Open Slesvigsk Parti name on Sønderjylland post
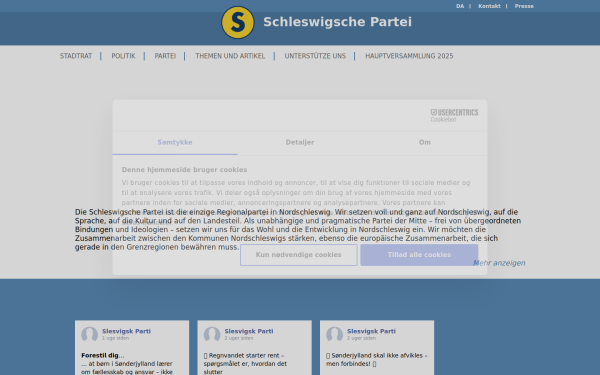 [371, 331]
